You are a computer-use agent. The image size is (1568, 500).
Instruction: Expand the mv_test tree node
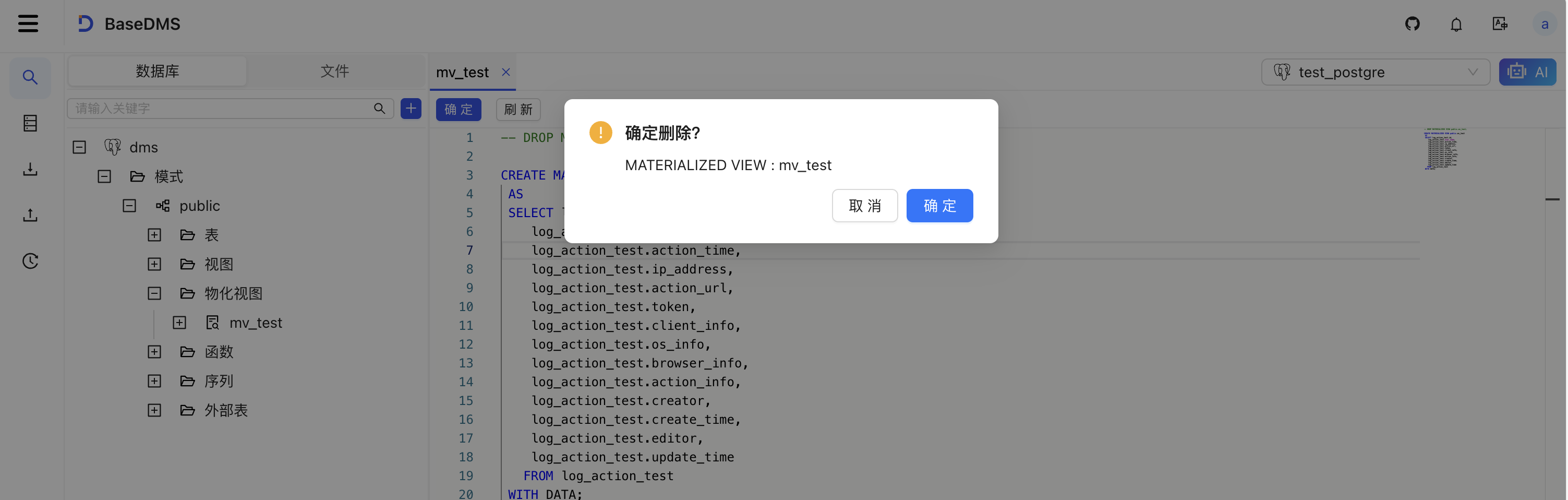coord(179,322)
